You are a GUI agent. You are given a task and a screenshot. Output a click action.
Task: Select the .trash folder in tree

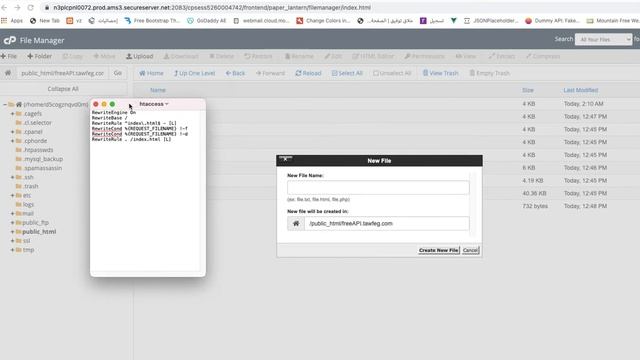(30, 186)
